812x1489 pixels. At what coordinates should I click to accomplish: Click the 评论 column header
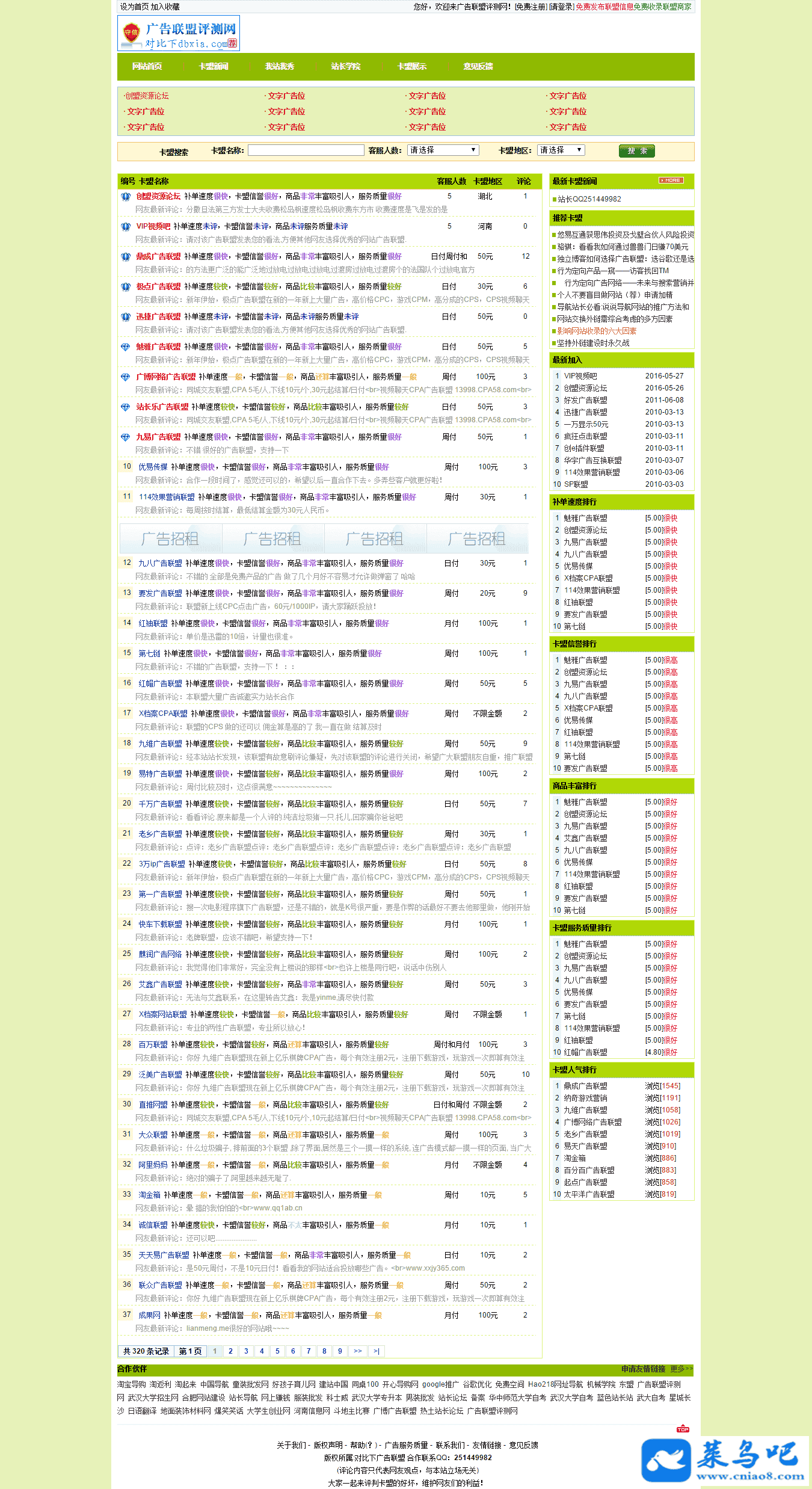(x=524, y=181)
